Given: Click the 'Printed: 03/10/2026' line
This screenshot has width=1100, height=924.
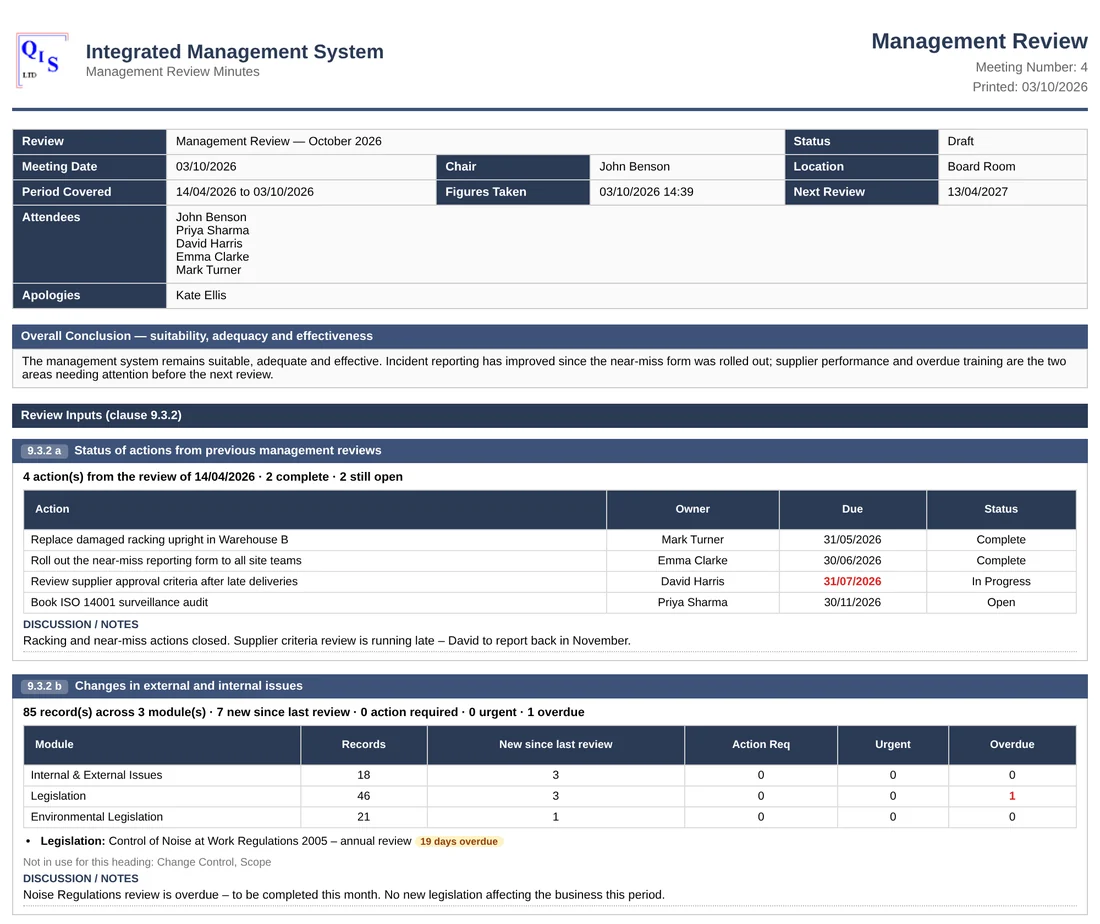Looking at the screenshot, I should tap(1029, 87).
